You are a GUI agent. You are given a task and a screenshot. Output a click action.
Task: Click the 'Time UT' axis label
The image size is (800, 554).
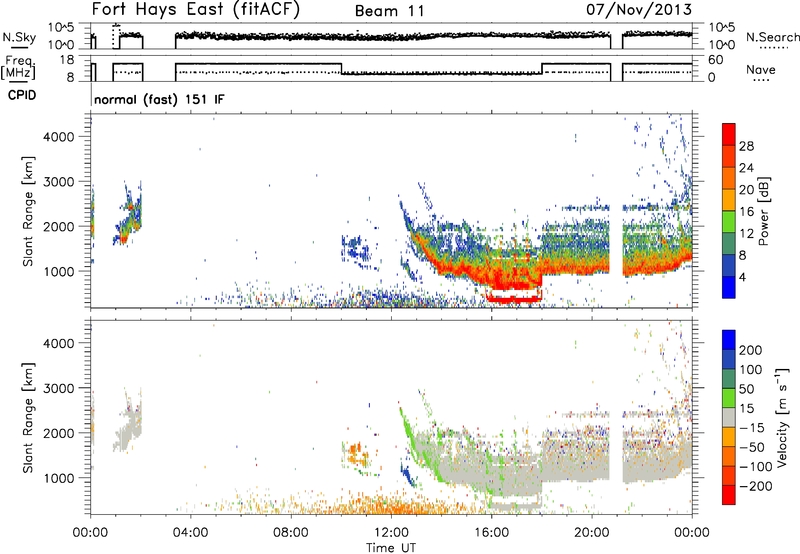(391, 548)
